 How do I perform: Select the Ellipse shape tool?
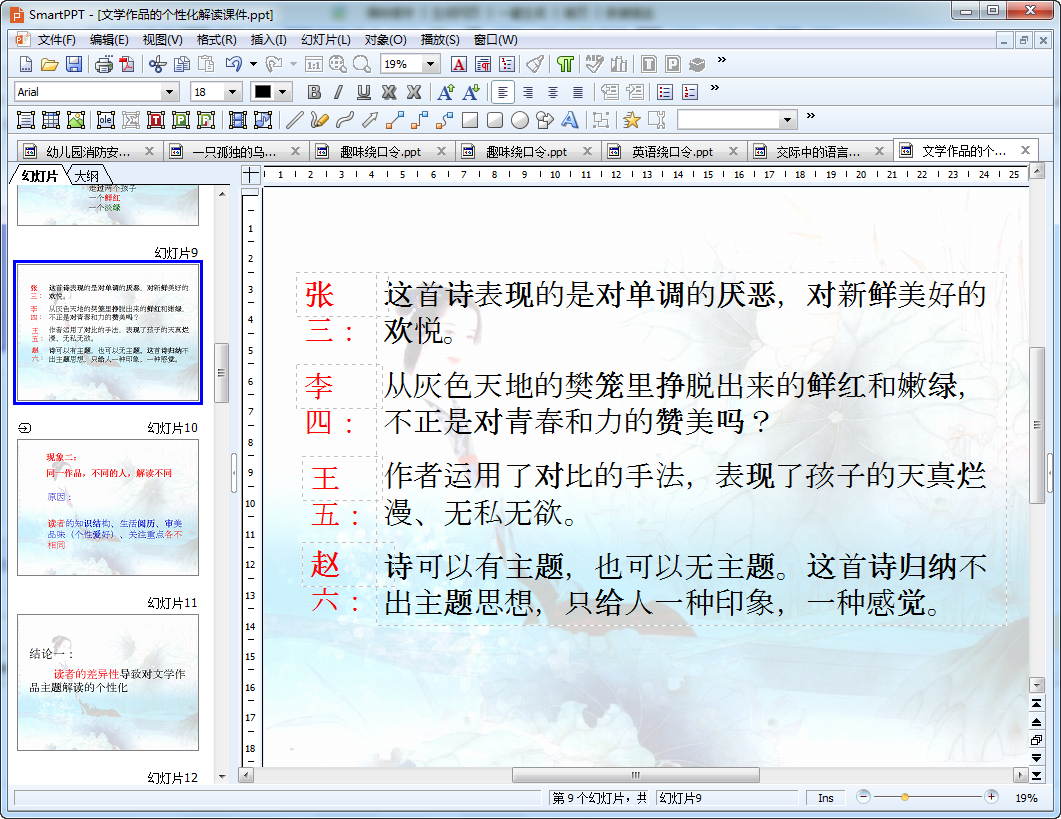(x=520, y=120)
